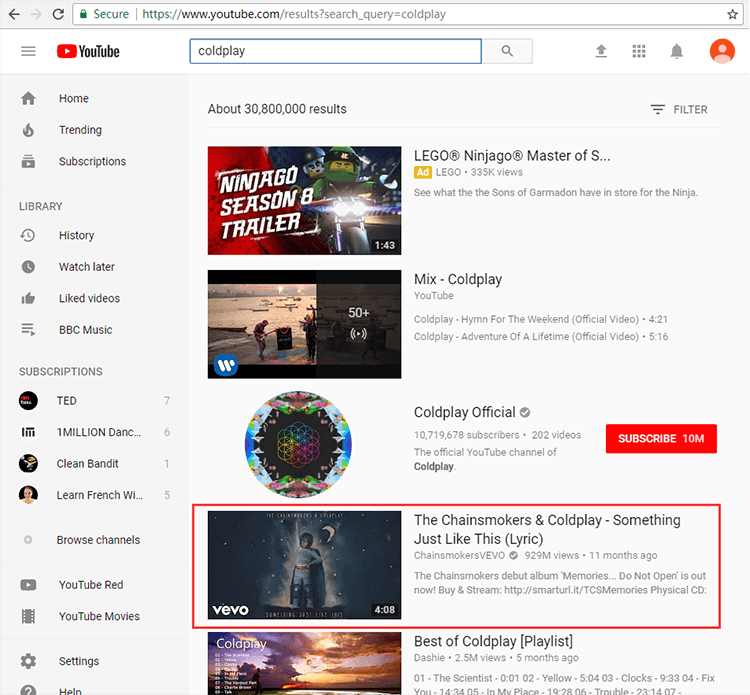Screen dimensions: 750x695
Task: Click the Watch later clock icon
Action: click(x=28, y=266)
